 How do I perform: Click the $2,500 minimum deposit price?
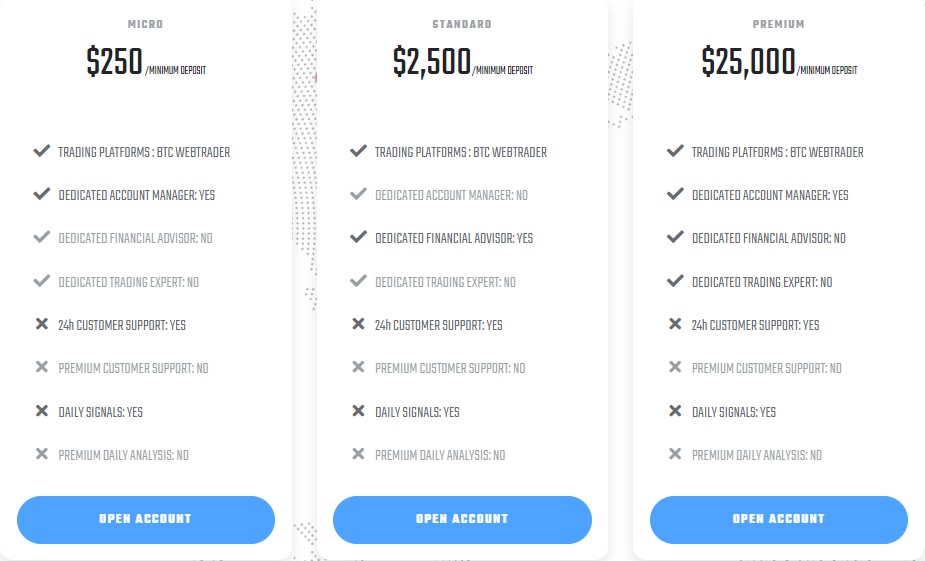point(432,61)
